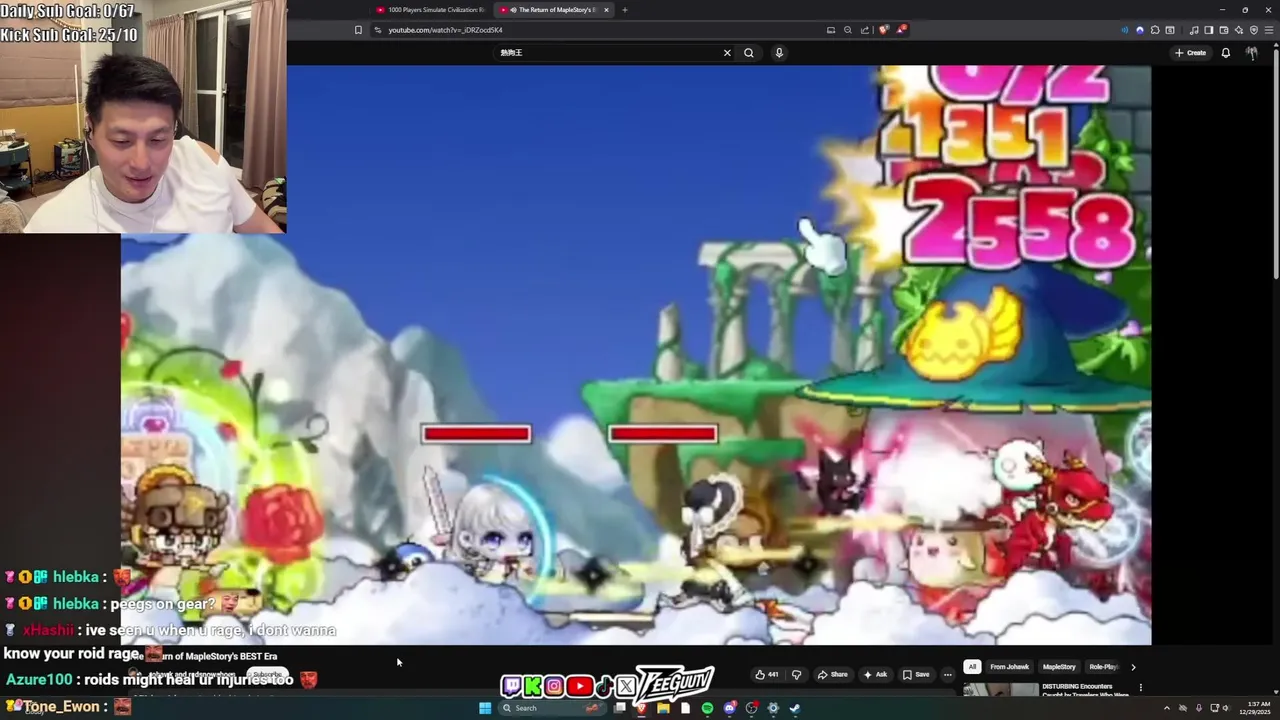Open options menu for 'DISTURBING Encounters' video
1280x720 pixels.
[1141, 687]
